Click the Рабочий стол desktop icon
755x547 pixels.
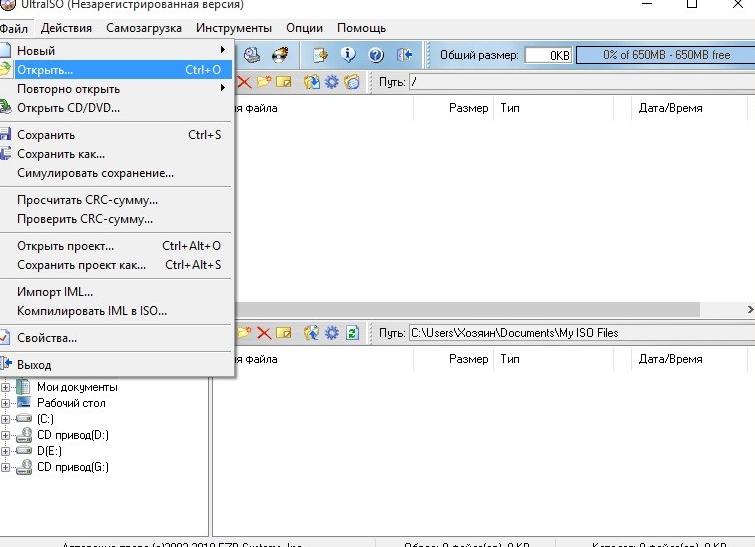[23, 403]
